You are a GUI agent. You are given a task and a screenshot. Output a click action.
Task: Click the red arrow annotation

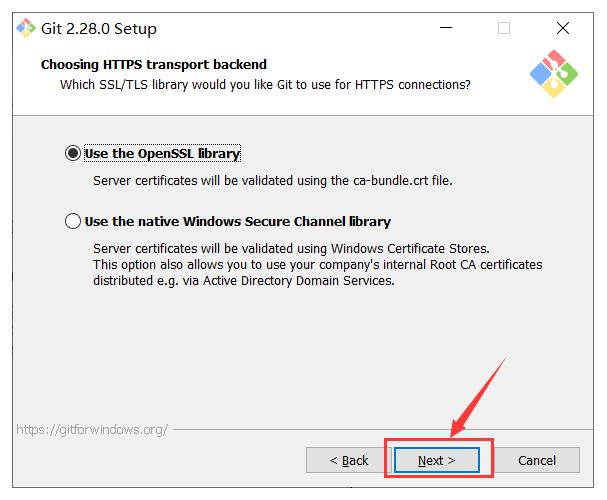(478, 397)
